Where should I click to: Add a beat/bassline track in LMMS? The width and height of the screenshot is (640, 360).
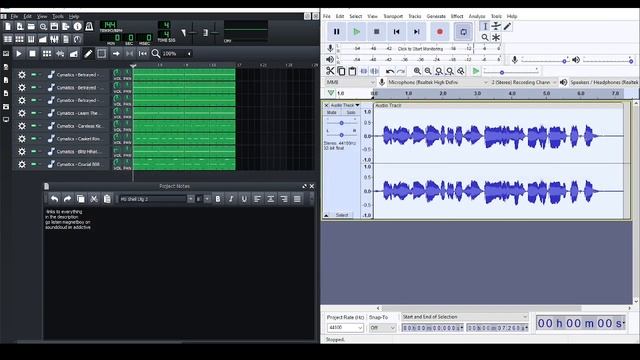coord(47,53)
